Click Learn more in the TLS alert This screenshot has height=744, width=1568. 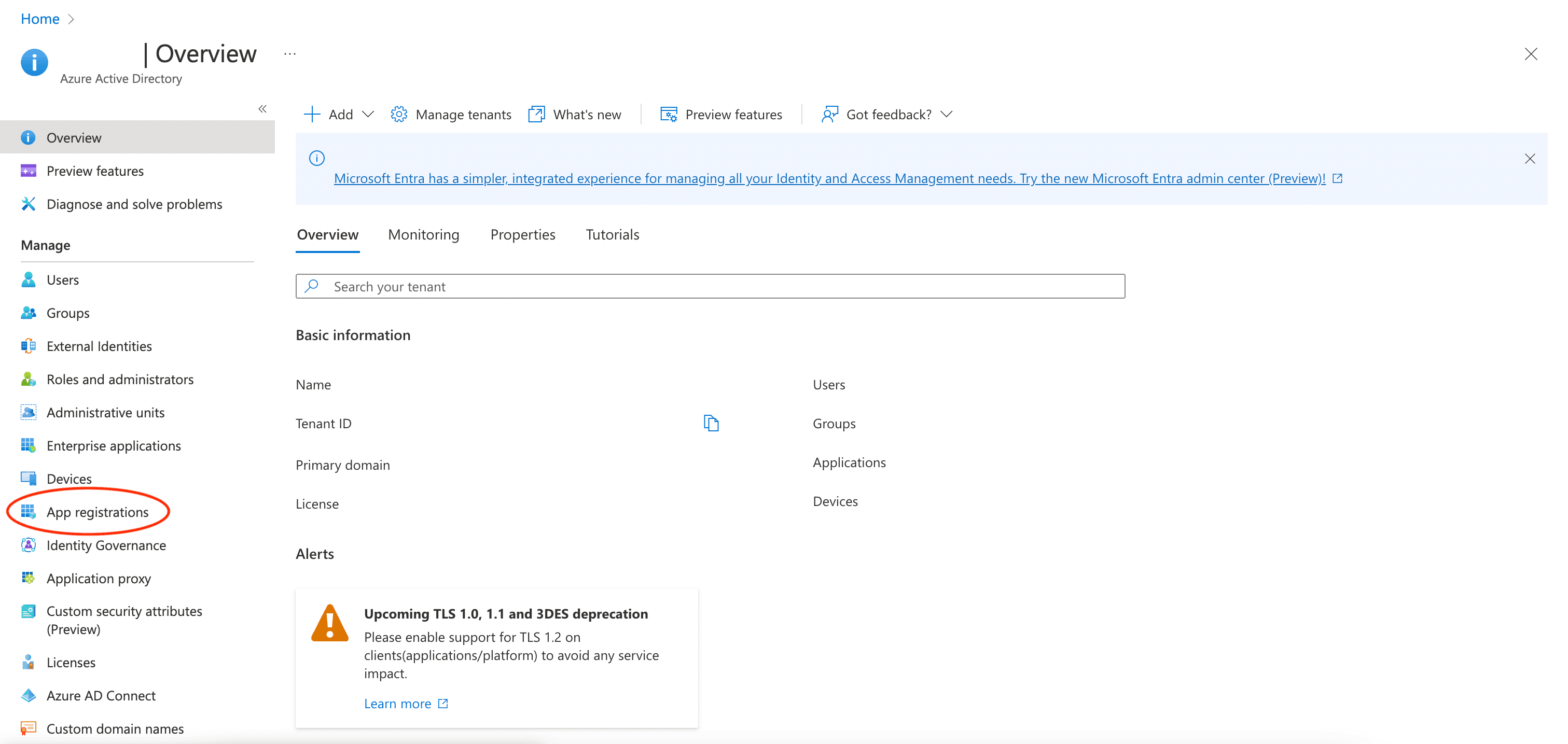pyautogui.click(x=397, y=703)
